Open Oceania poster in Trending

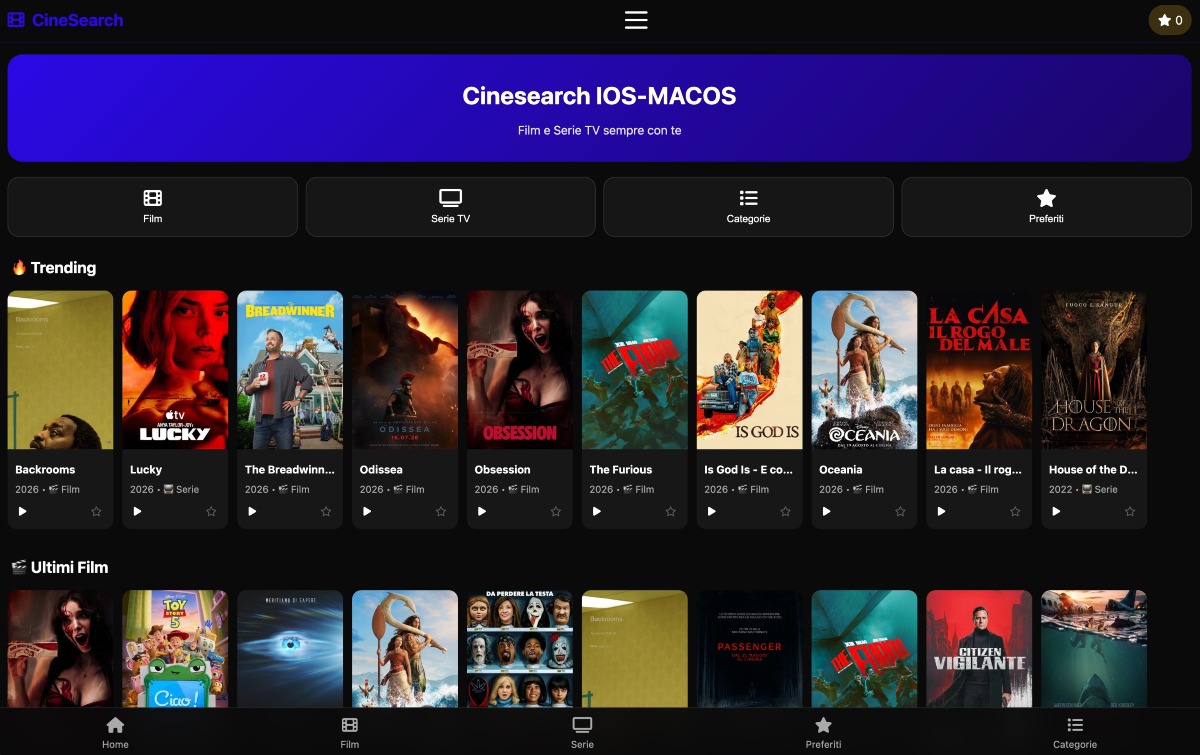coord(865,370)
